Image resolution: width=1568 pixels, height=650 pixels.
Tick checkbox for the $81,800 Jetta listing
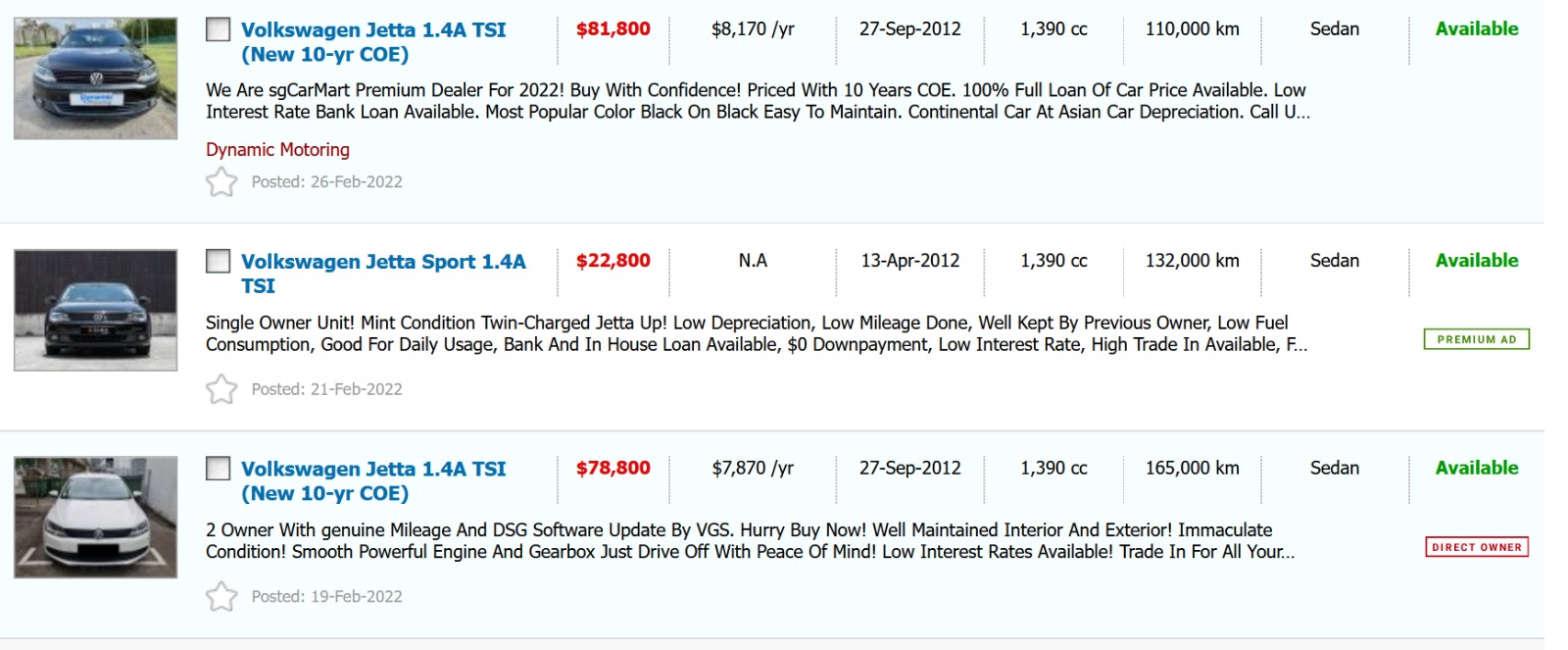218,29
